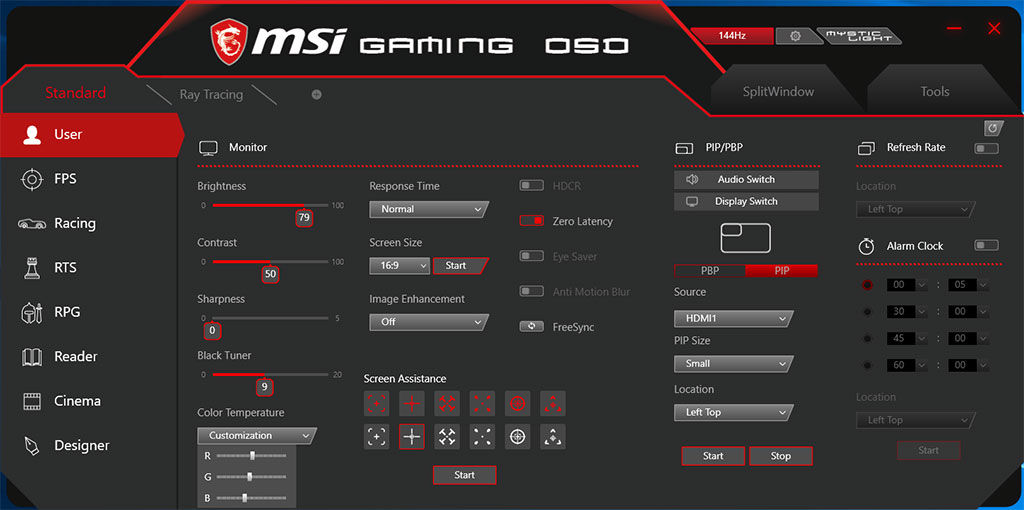Select Reader mode in the sidebar

coord(88,357)
